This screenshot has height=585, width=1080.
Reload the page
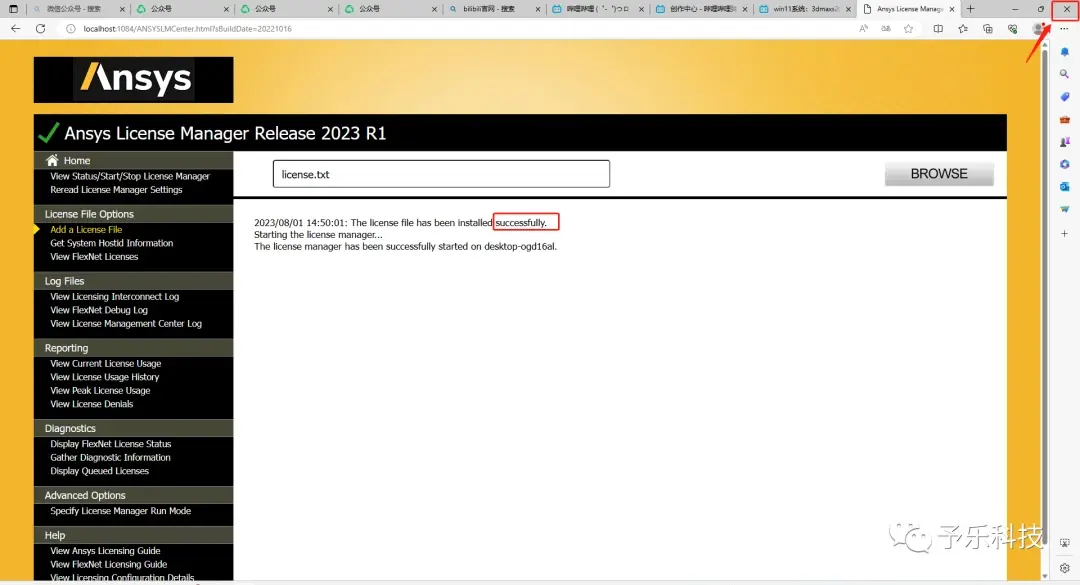[x=41, y=29]
